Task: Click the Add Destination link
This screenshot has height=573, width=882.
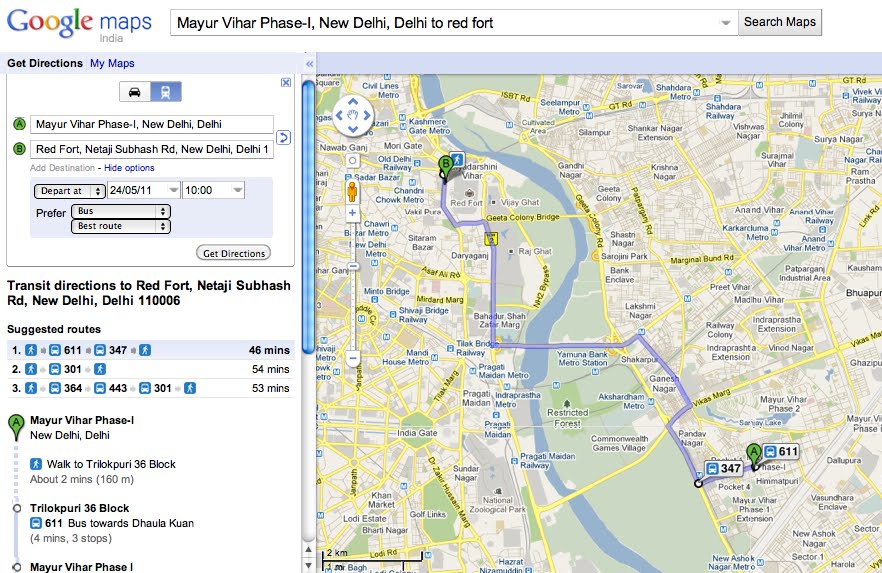Action: [x=62, y=168]
